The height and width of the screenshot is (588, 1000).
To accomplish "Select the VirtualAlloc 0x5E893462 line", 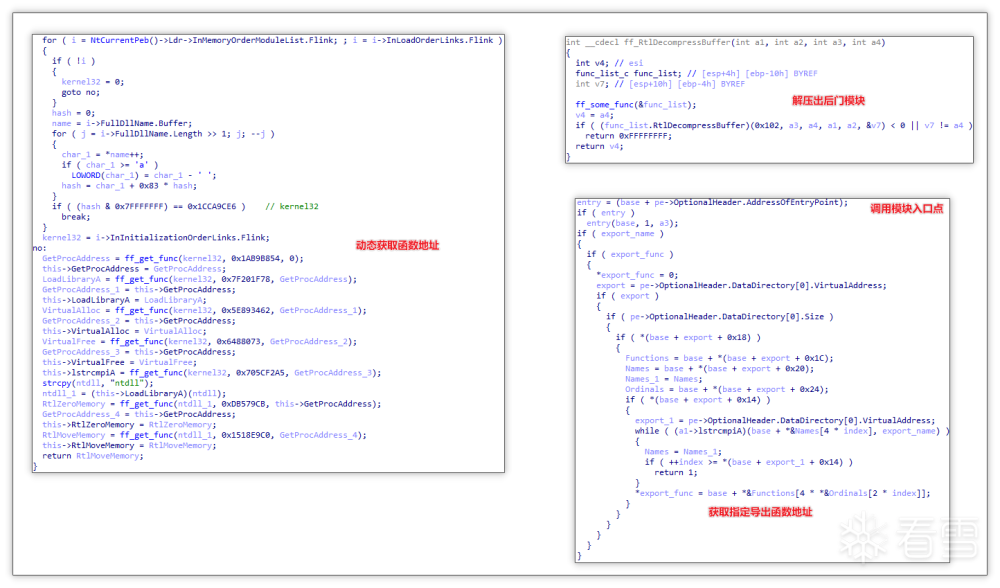I will 204,311.
